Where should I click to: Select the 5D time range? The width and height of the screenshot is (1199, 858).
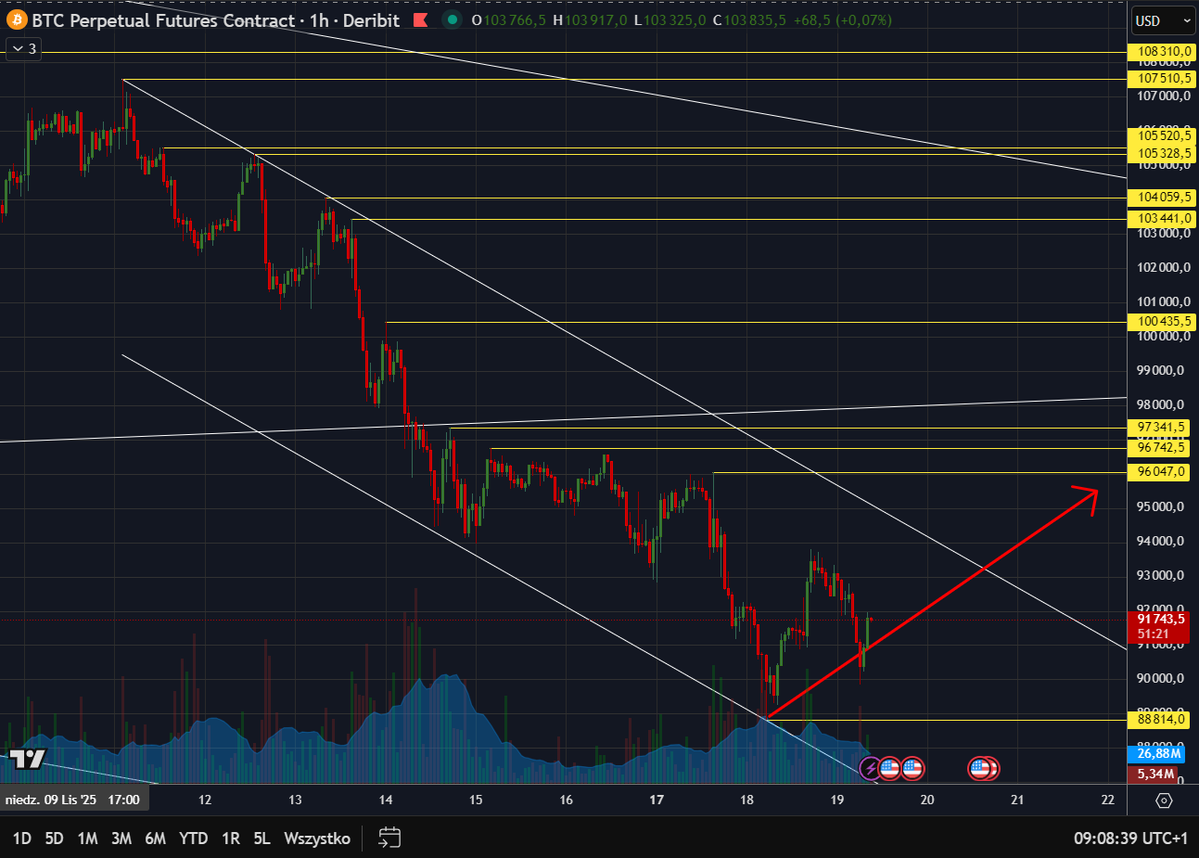54,838
